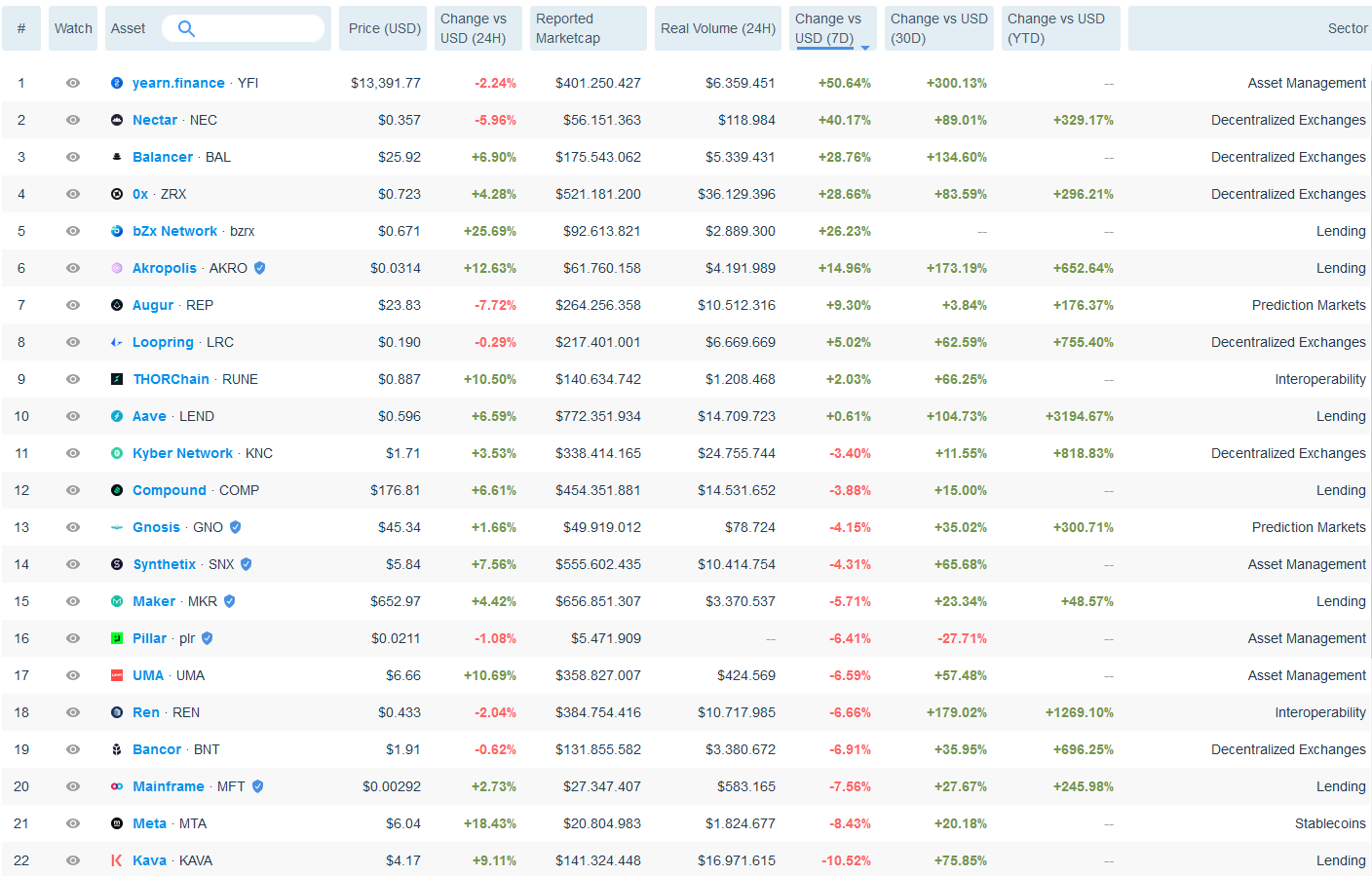
Task: Click the sort arrow on Change vs USD (7D)
Action: tap(864, 47)
